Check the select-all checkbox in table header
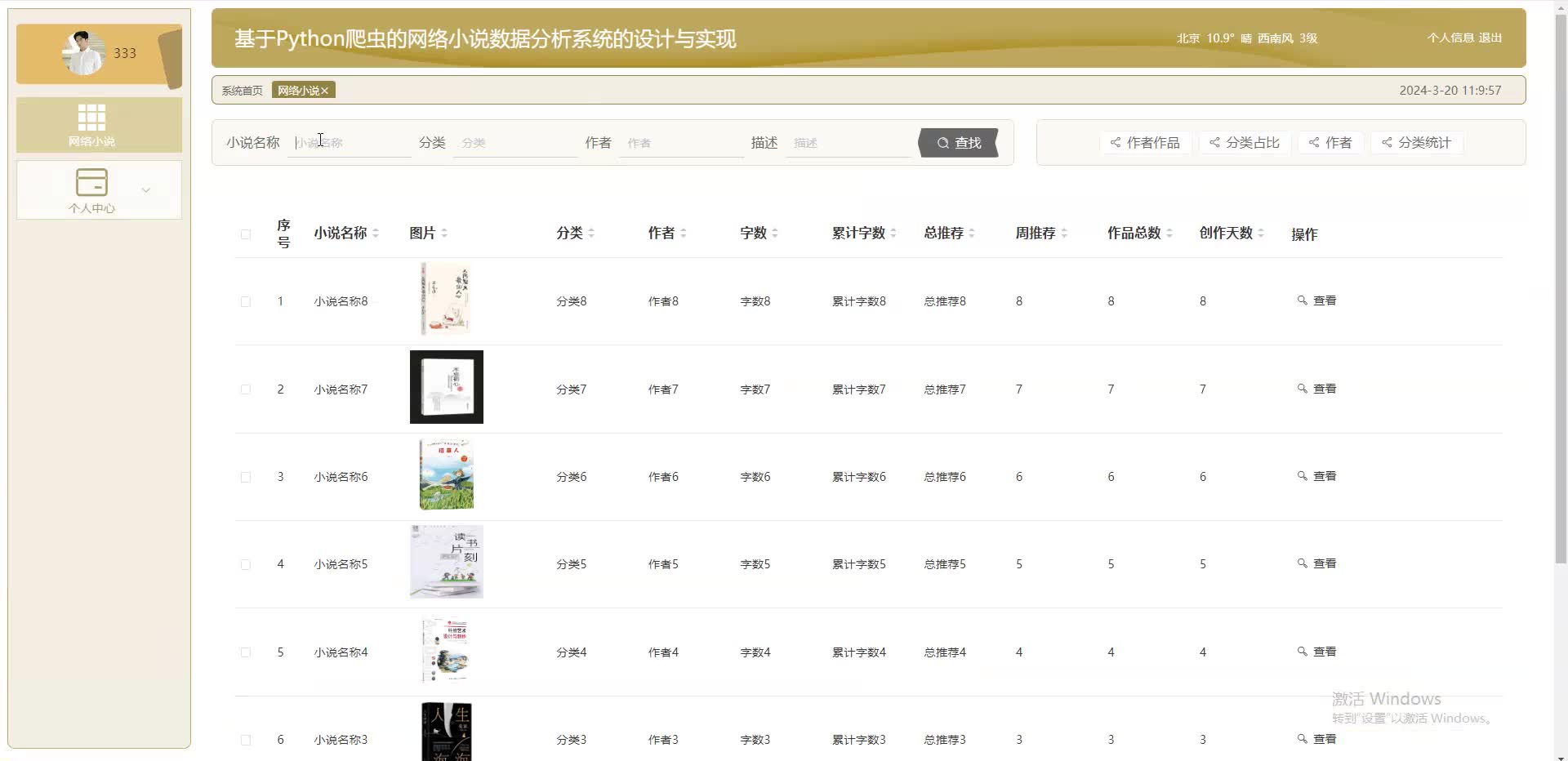This screenshot has height=761, width=1568. 245,234
